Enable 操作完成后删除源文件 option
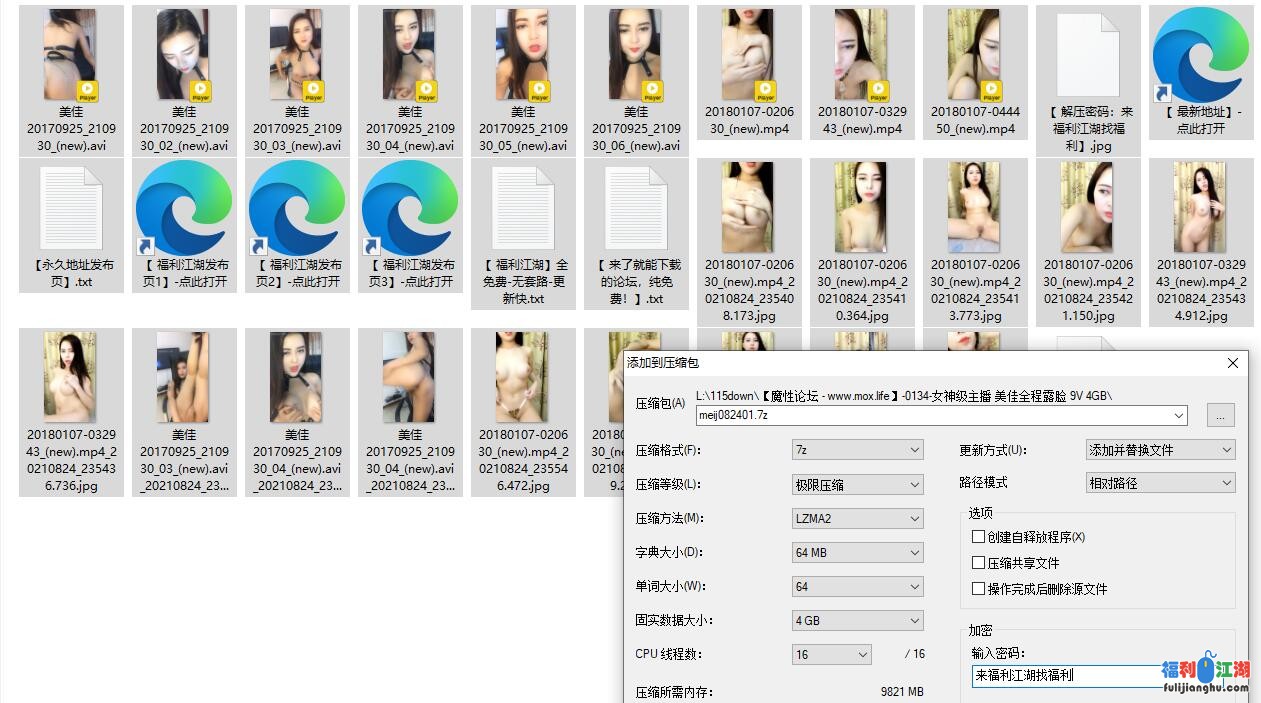The width and height of the screenshot is (1261, 703). (x=977, y=589)
